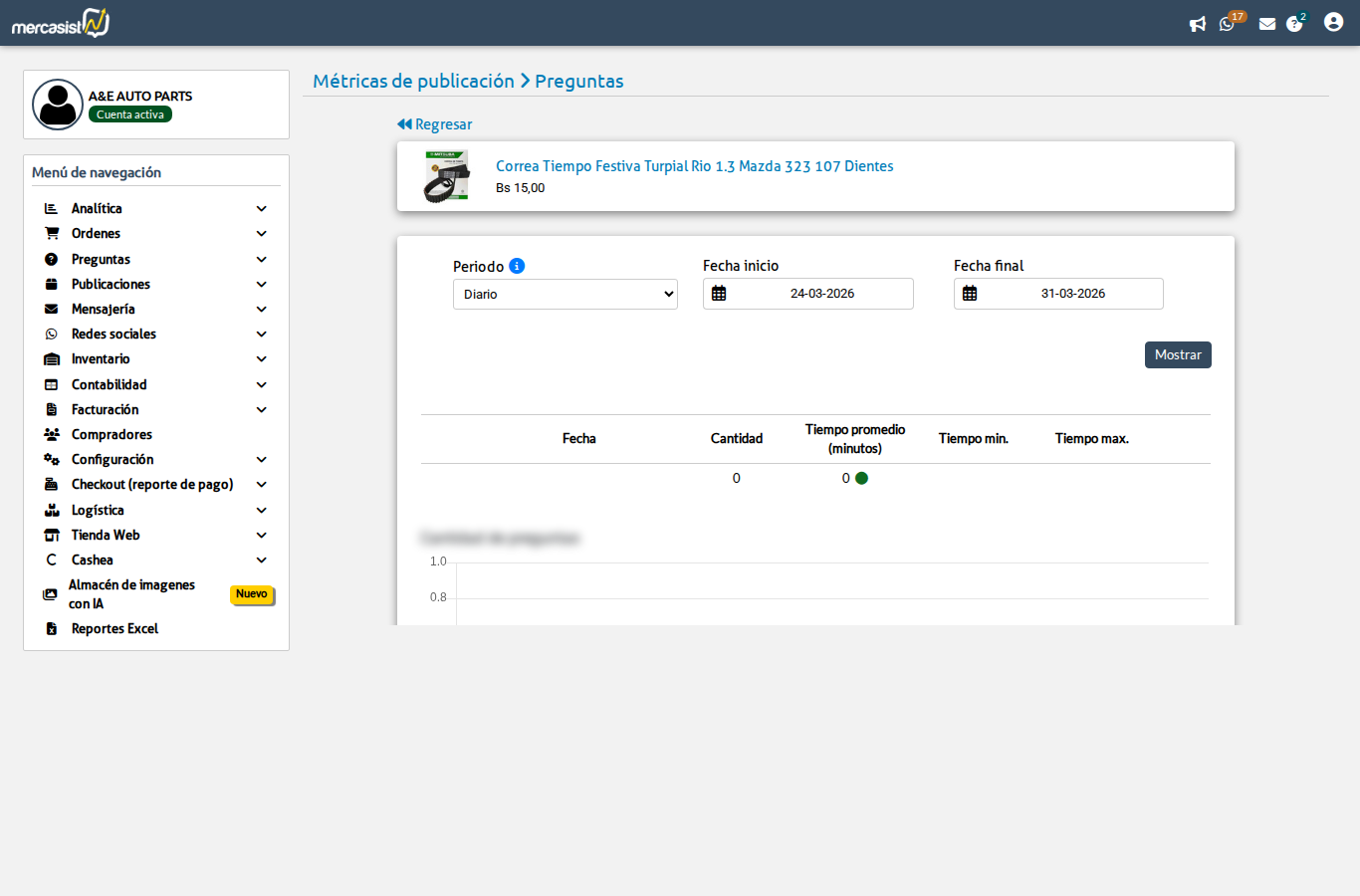1360x896 pixels.
Task: Open the Correa Tiempo Festiva product link
Action: pyautogui.click(x=695, y=166)
